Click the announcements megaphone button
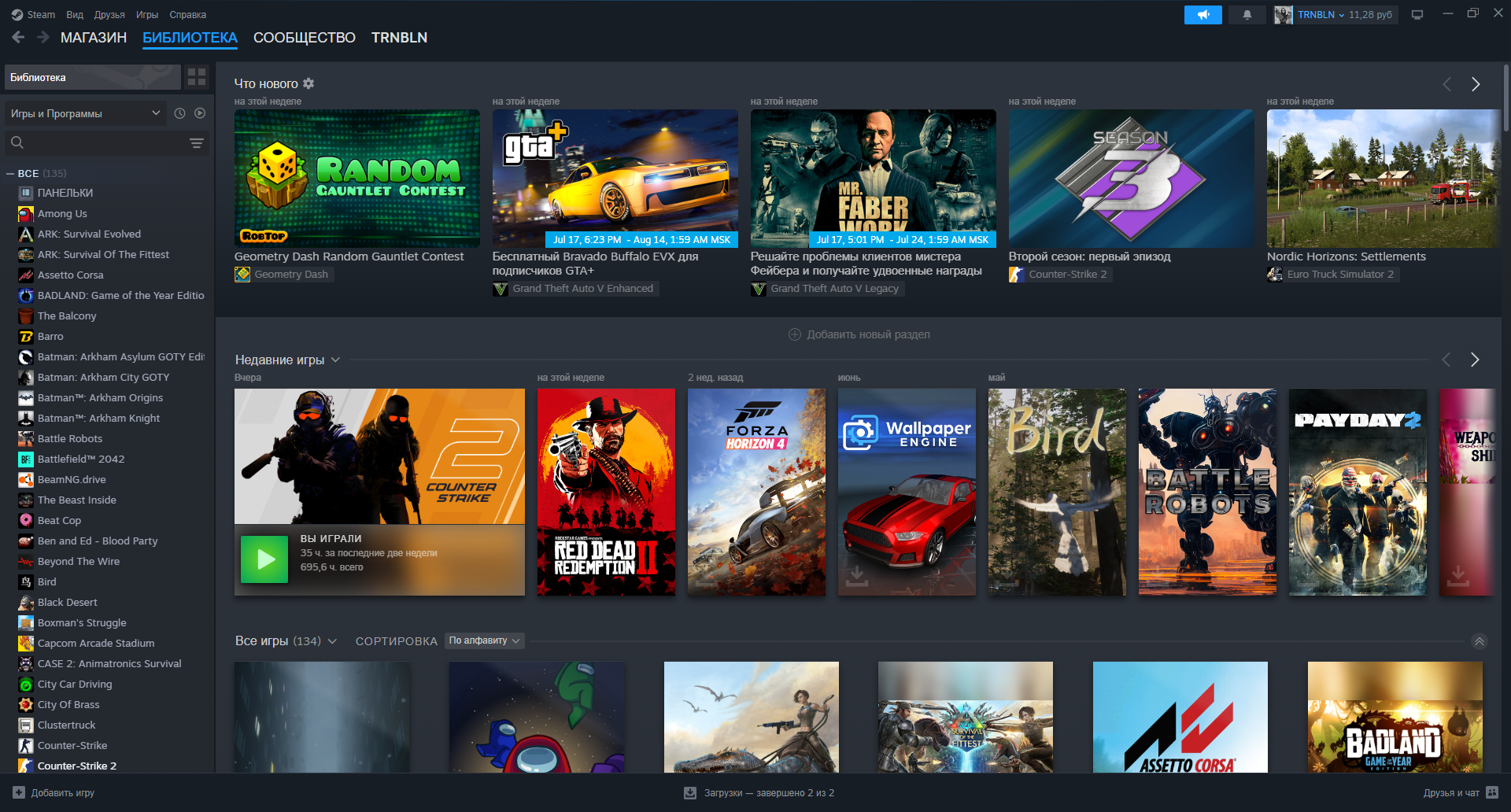The height and width of the screenshot is (812, 1511). click(x=1203, y=15)
